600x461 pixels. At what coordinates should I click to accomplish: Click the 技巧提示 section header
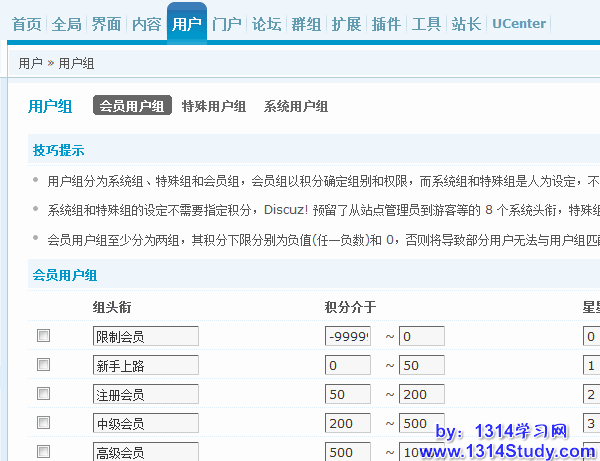pyautogui.click(x=59, y=151)
